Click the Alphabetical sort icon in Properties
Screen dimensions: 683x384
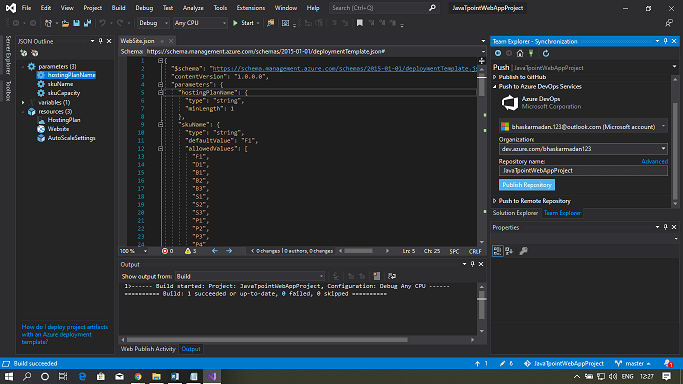(x=509, y=251)
